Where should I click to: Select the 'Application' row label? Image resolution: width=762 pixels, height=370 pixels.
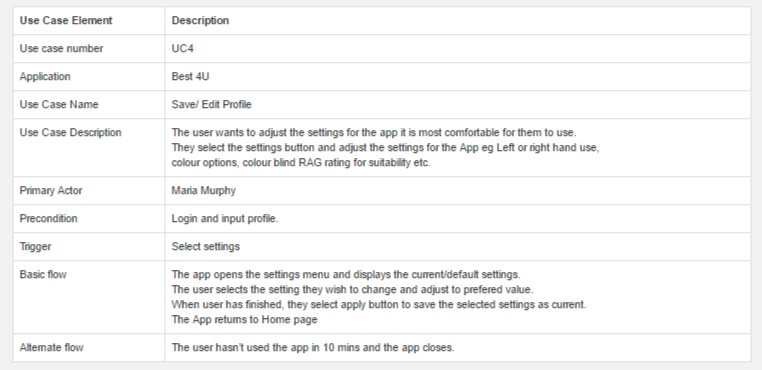(45, 76)
